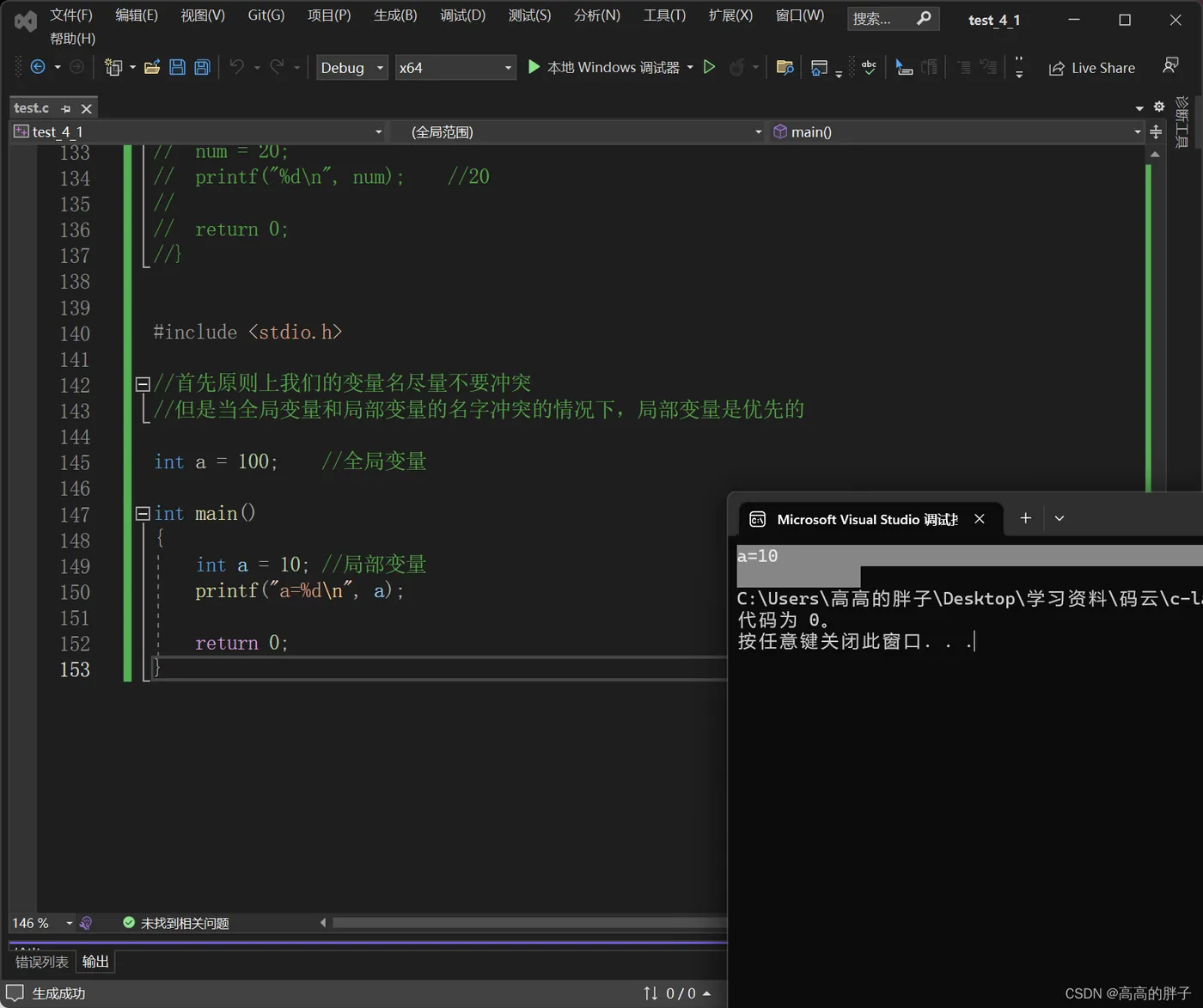Open the feedback person icon at top right
Viewport: 1203px width, 1008px height.
coord(1170,66)
